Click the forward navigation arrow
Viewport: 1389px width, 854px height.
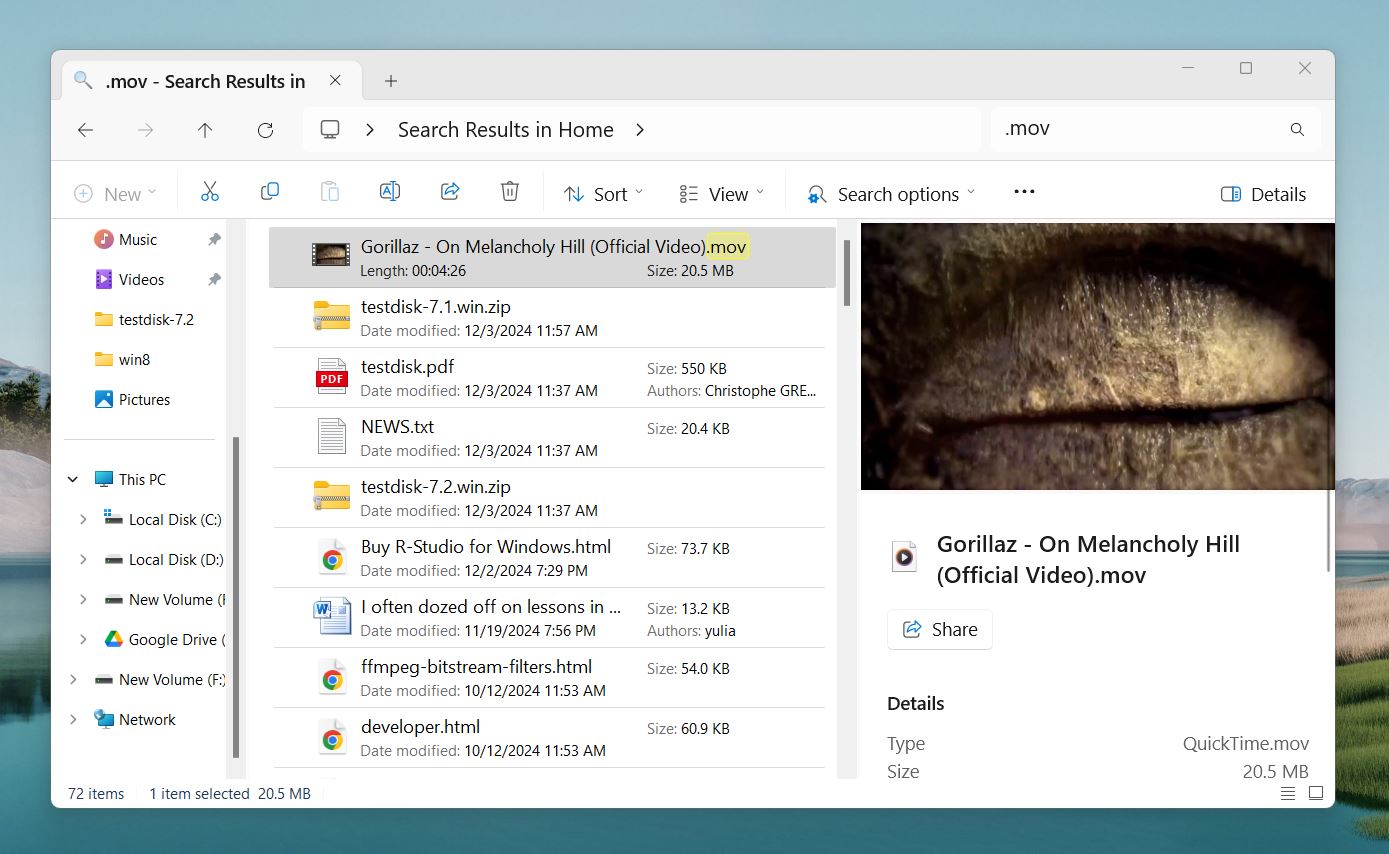click(x=145, y=130)
